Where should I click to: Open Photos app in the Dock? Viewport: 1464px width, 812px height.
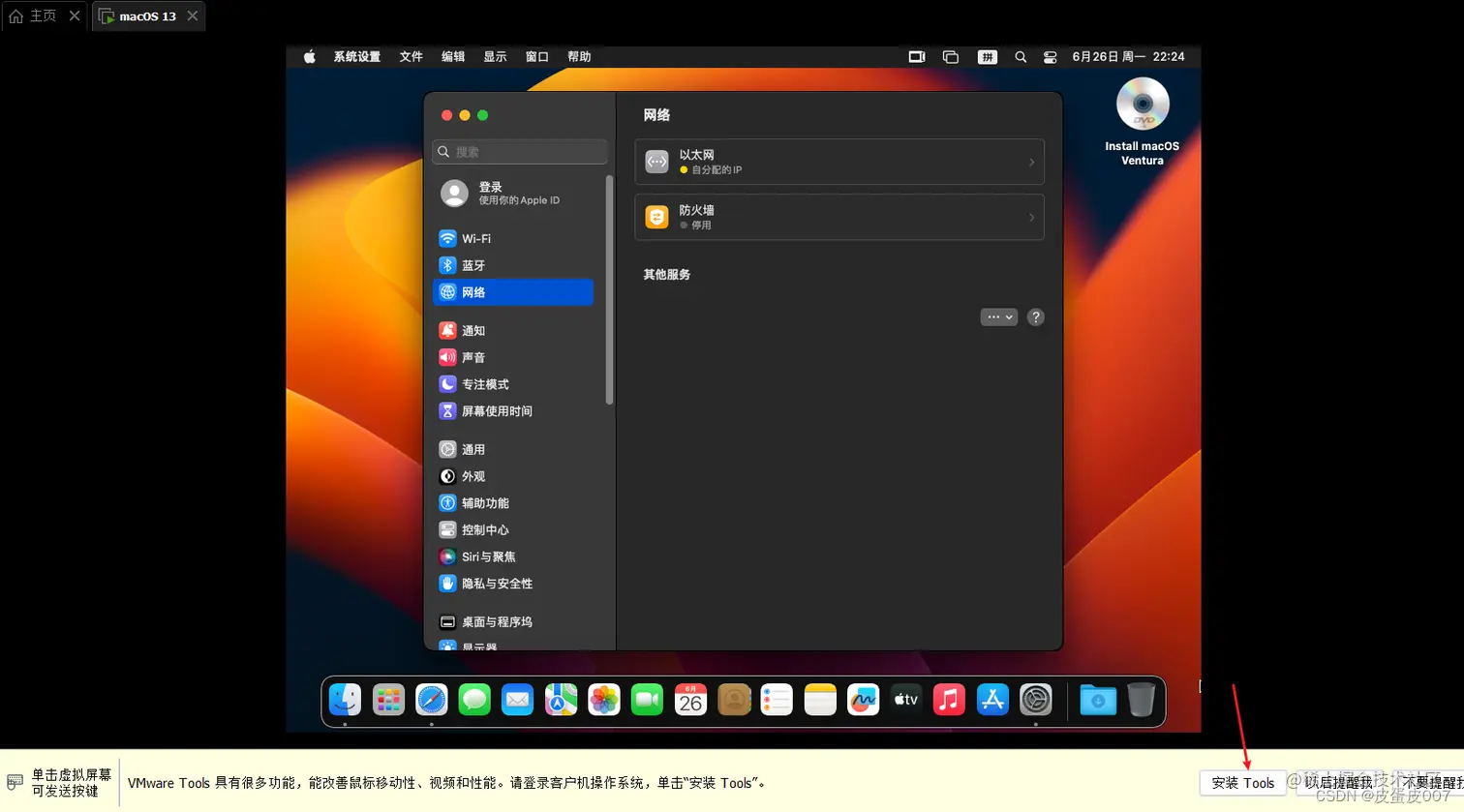click(x=604, y=700)
